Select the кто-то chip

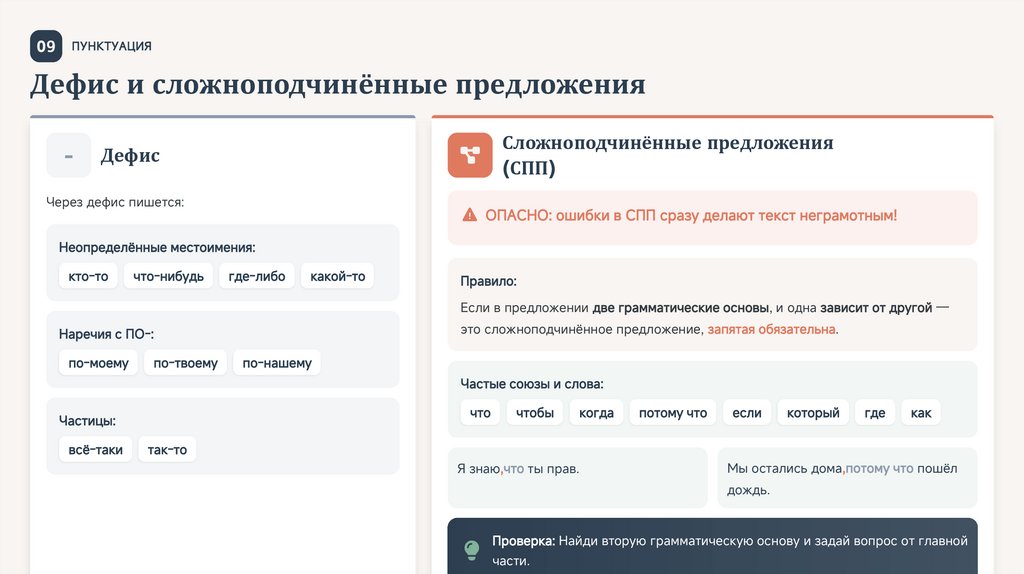tap(88, 276)
